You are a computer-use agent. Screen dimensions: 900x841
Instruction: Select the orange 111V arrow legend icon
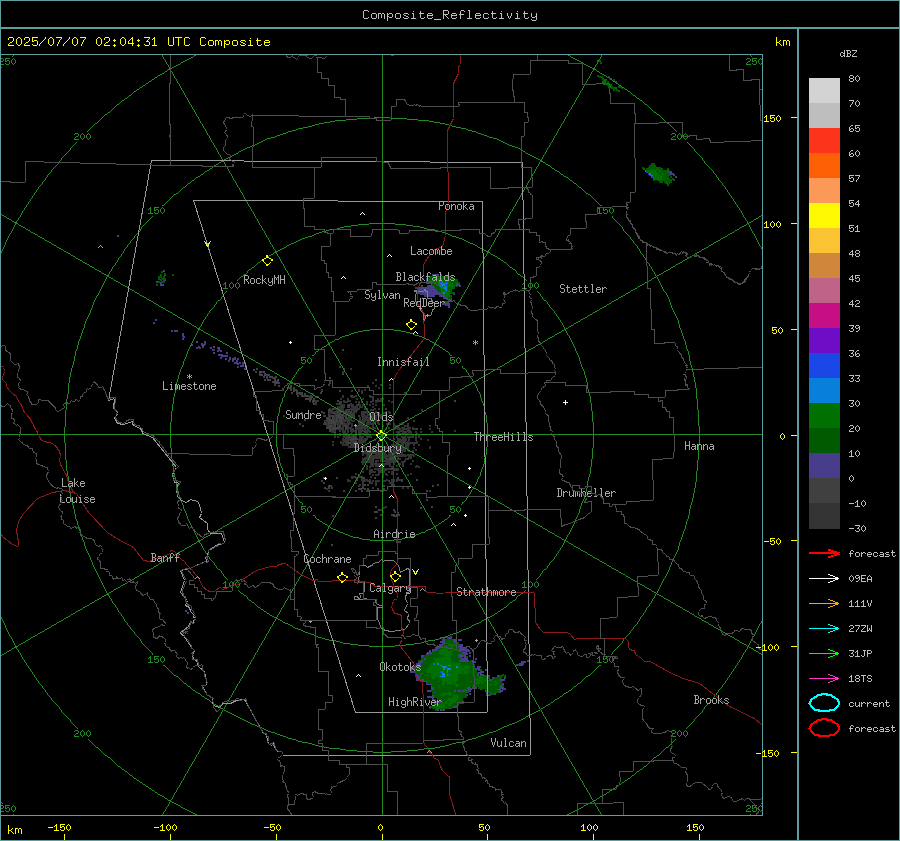click(824, 603)
